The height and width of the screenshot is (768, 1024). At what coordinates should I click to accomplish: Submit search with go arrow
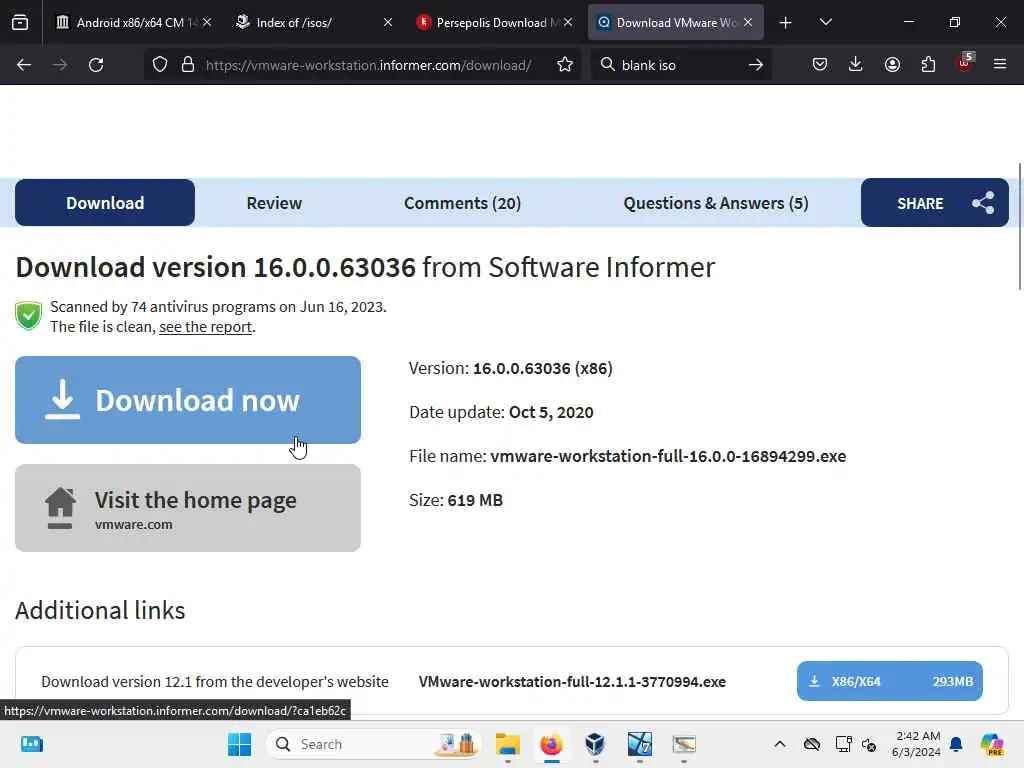pos(756,65)
